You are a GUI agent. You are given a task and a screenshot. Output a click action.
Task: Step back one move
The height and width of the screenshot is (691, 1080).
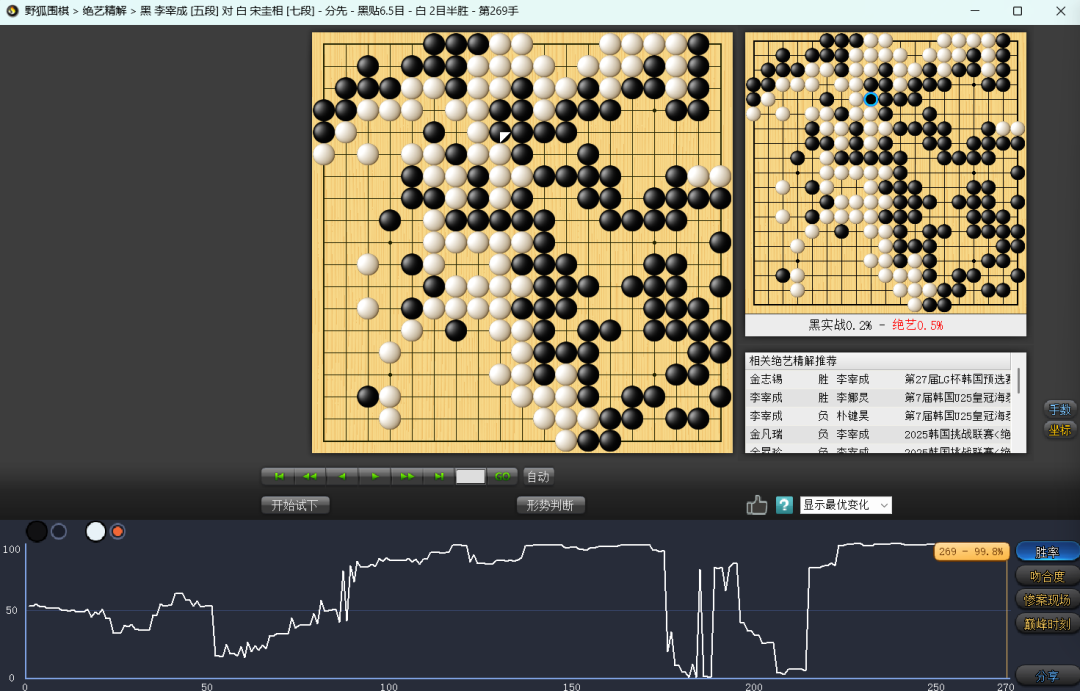[x=342, y=476]
